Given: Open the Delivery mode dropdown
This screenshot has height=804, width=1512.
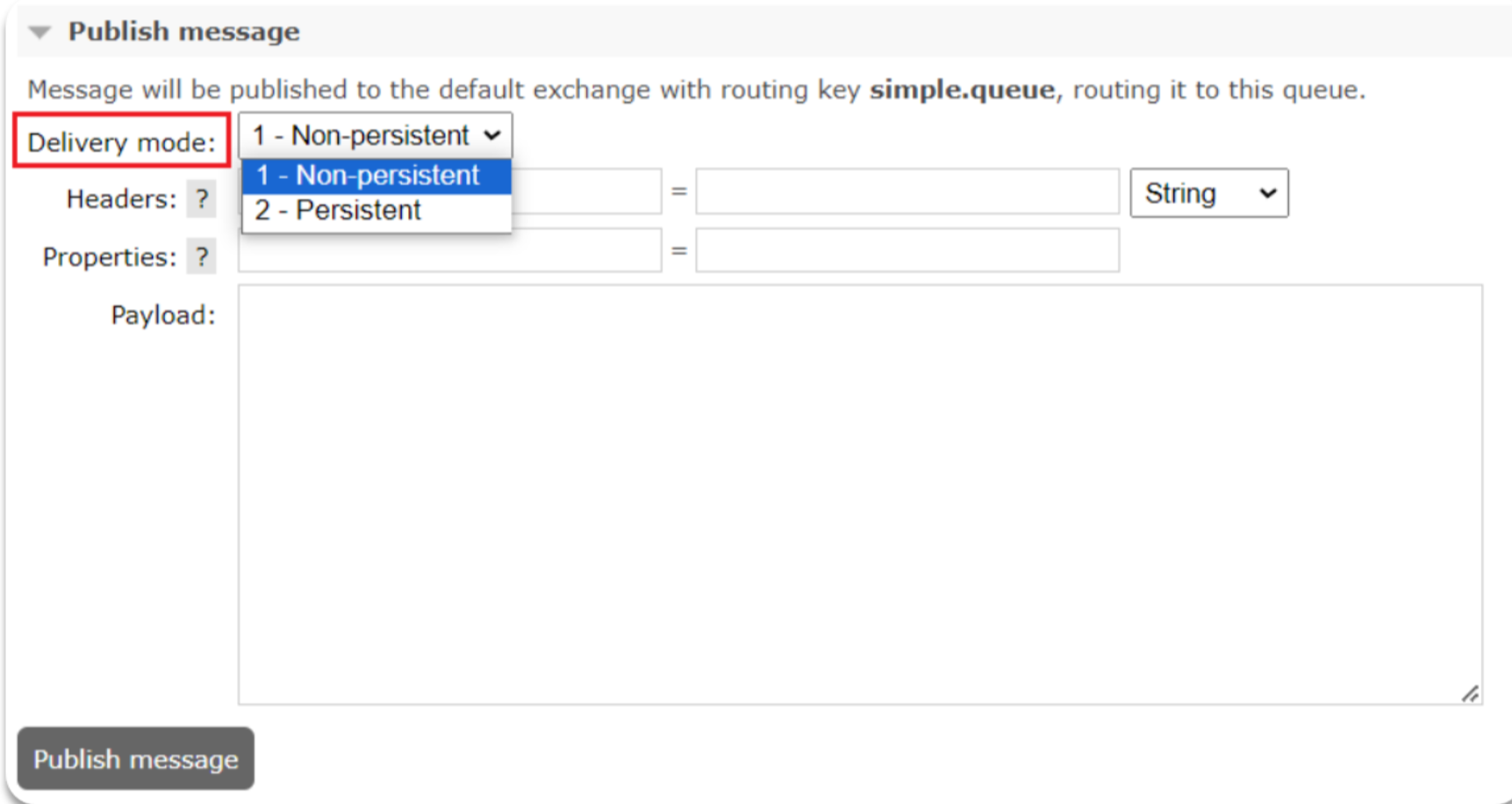Looking at the screenshot, I should 376,135.
